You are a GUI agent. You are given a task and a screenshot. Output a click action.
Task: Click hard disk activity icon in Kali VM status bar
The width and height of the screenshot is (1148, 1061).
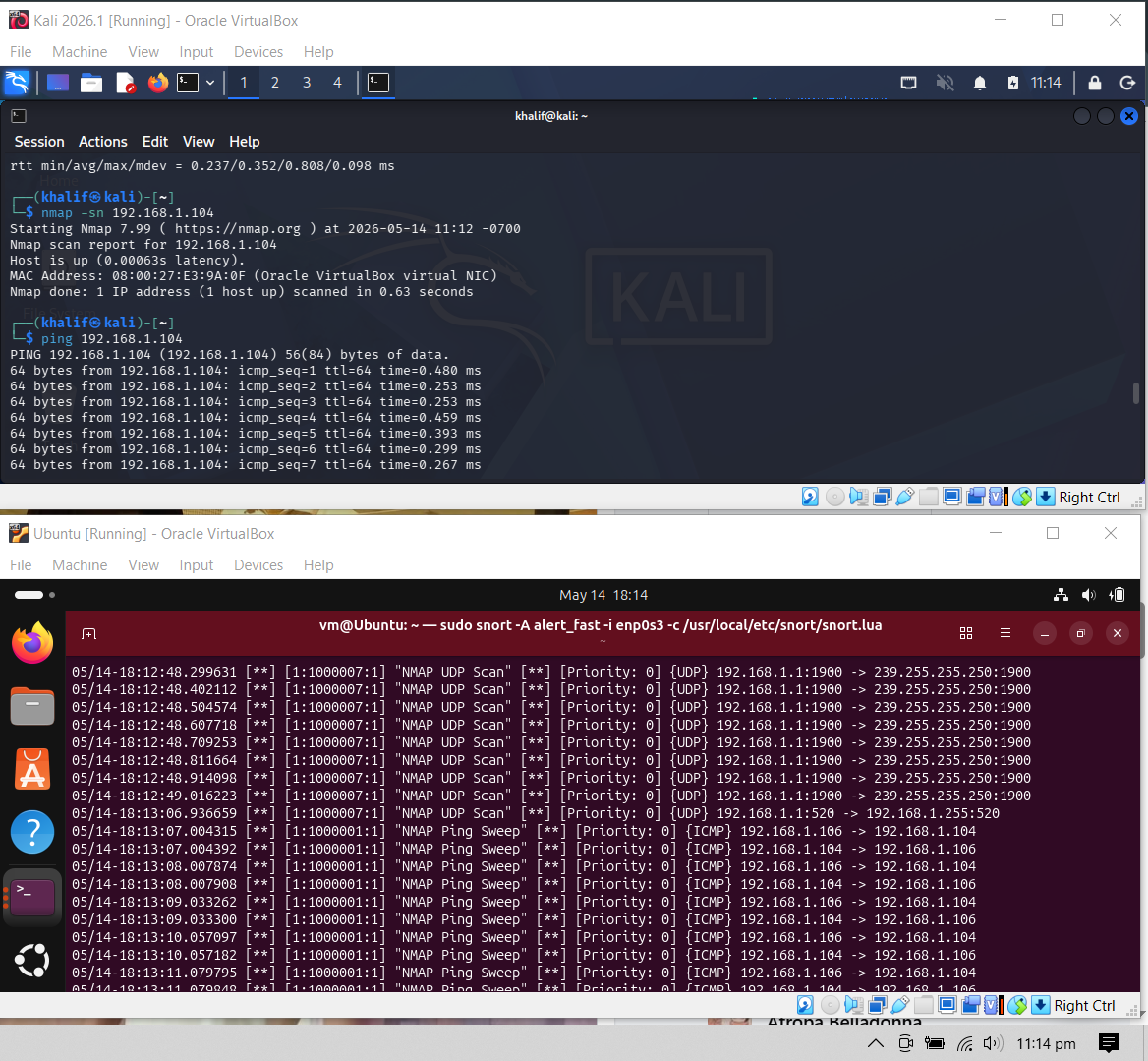(810, 497)
